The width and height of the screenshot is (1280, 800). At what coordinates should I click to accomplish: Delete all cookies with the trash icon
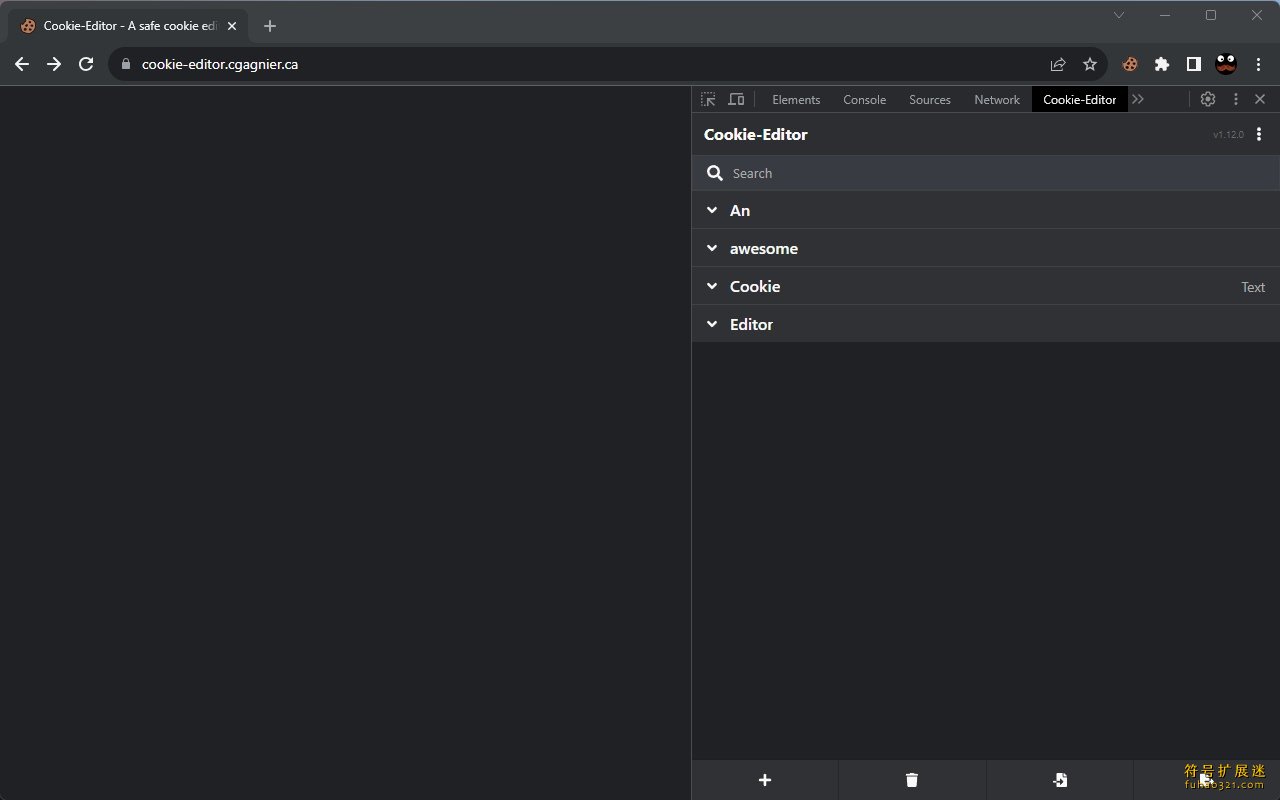tap(912, 780)
